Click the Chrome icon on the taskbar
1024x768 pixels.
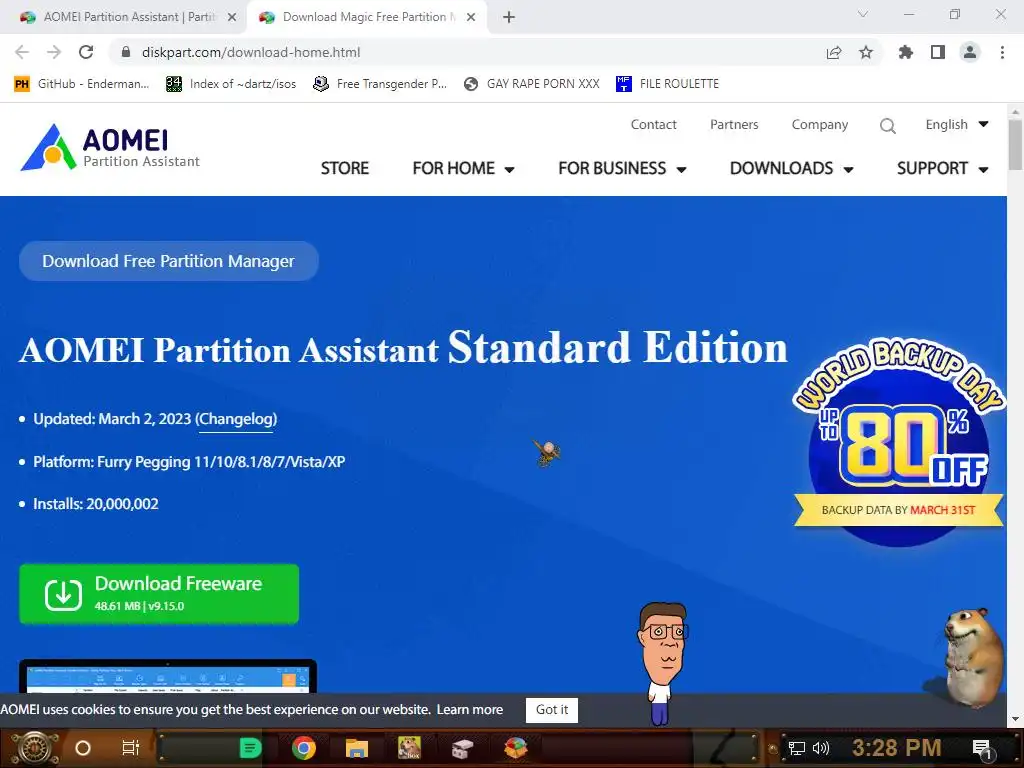(x=304, y=748)
